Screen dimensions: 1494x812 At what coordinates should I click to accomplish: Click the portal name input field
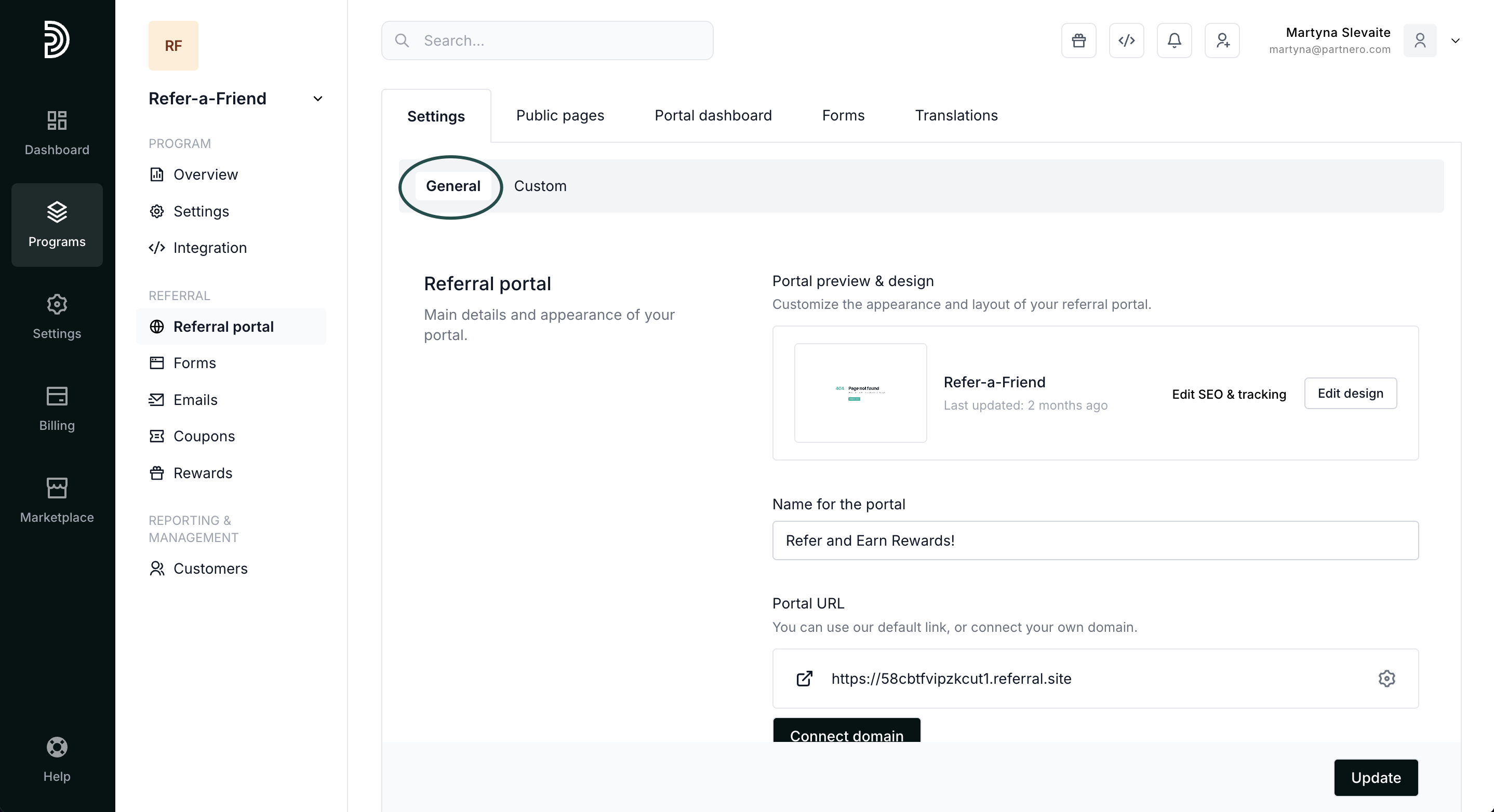pyautogui.click(x=1095, y=540)
